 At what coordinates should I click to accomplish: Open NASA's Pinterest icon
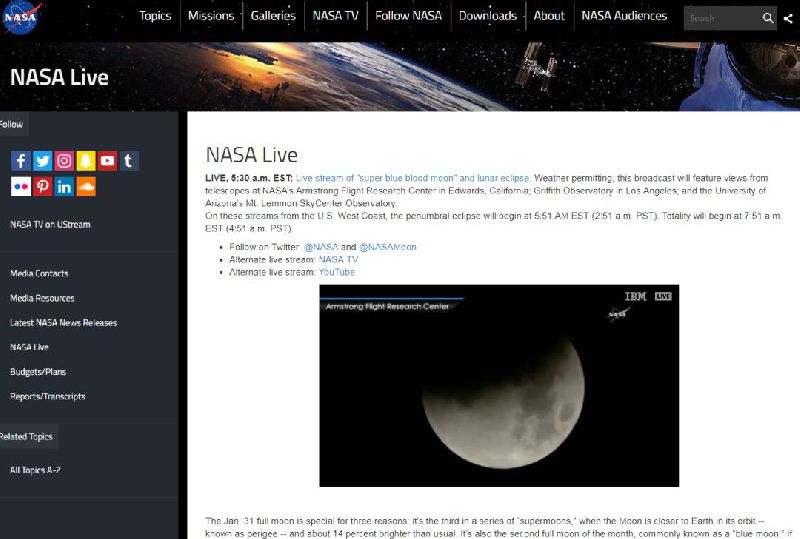(x=42, y=186)
